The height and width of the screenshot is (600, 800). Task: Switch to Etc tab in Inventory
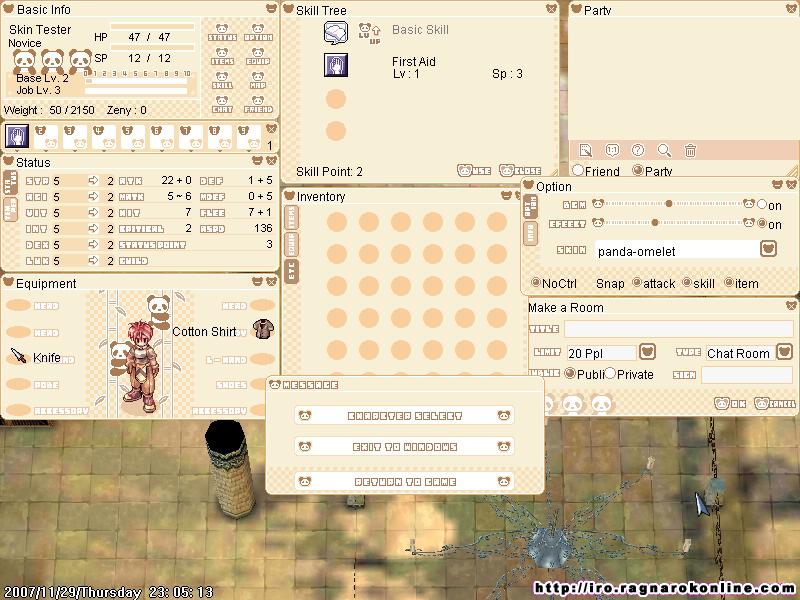[291, 271]
